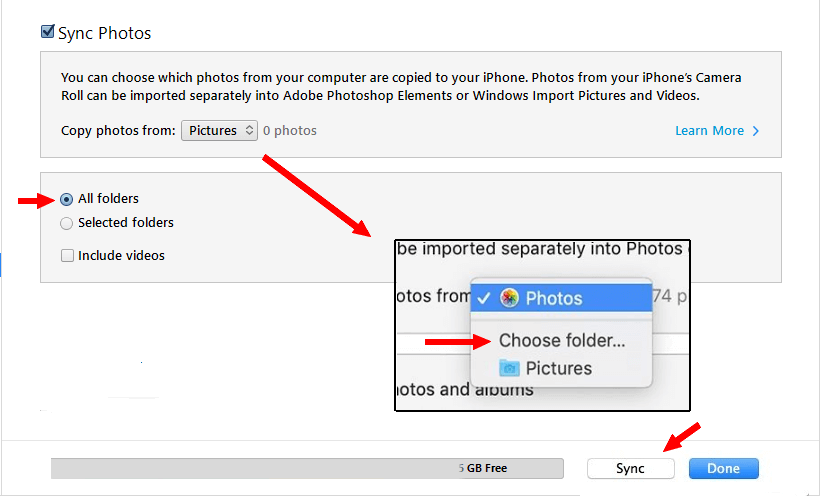Click the blue Pictures folder icon
The height and width of the screenshot is (496, 820).
point(509,368)
